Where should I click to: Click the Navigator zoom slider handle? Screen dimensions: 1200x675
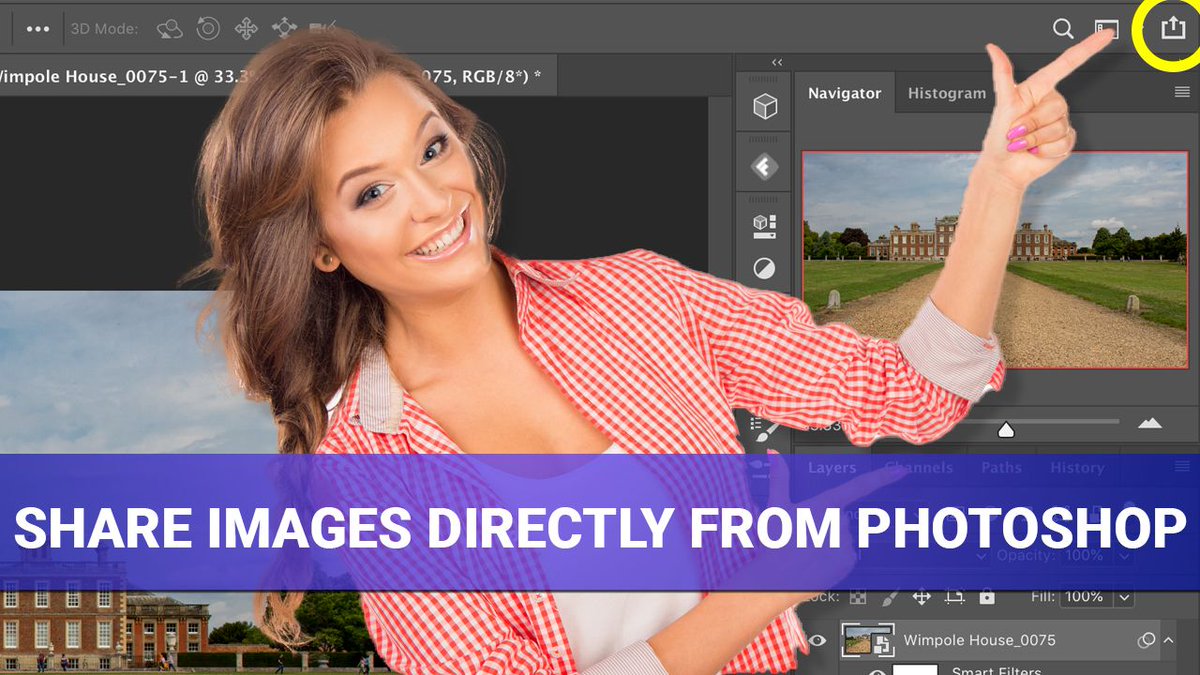tap(1007, 429)
